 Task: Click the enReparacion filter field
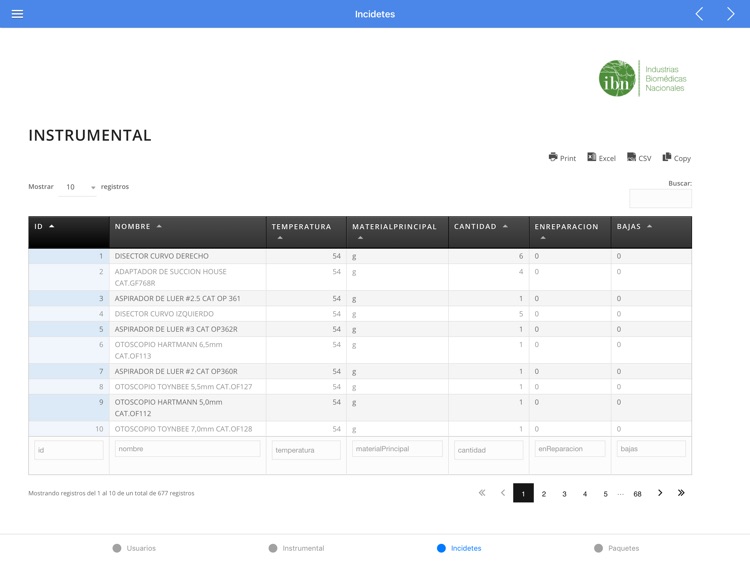click(x=570, y=449)
